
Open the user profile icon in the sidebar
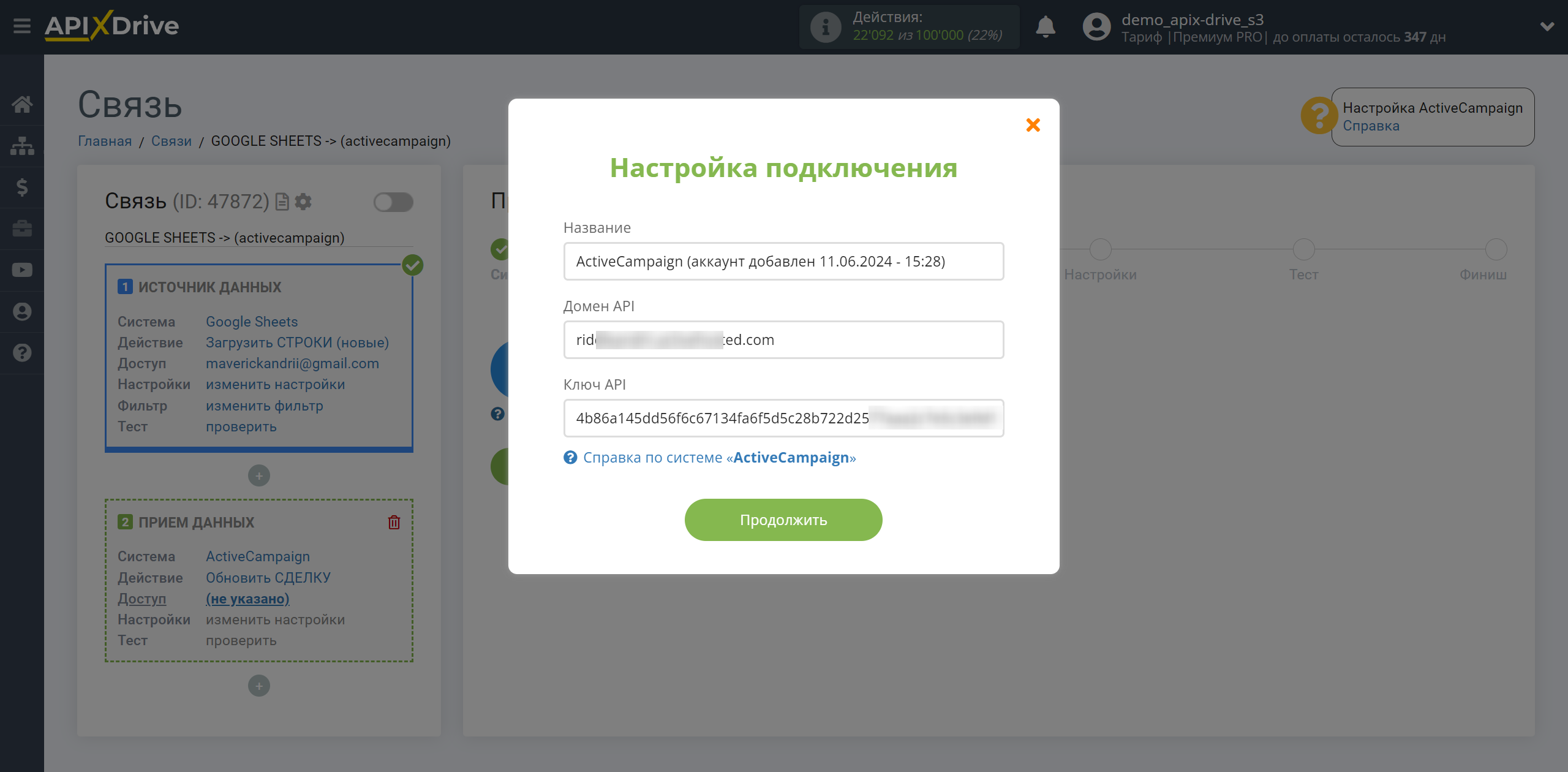tap(22, 311)
